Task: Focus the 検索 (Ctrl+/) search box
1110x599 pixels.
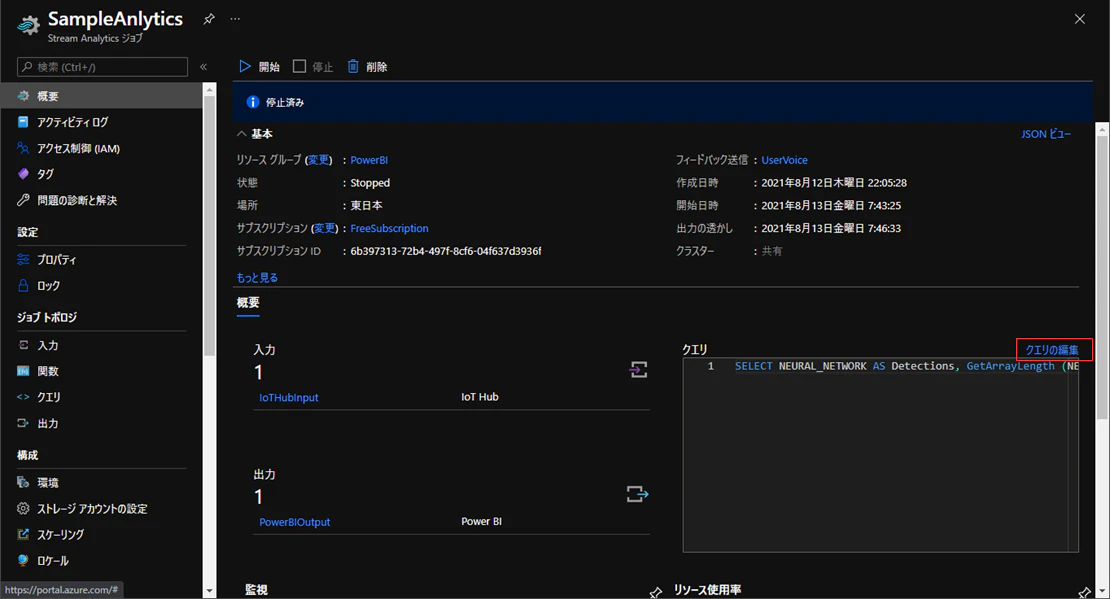Action: pyautogui.click(x=103, y=67)
